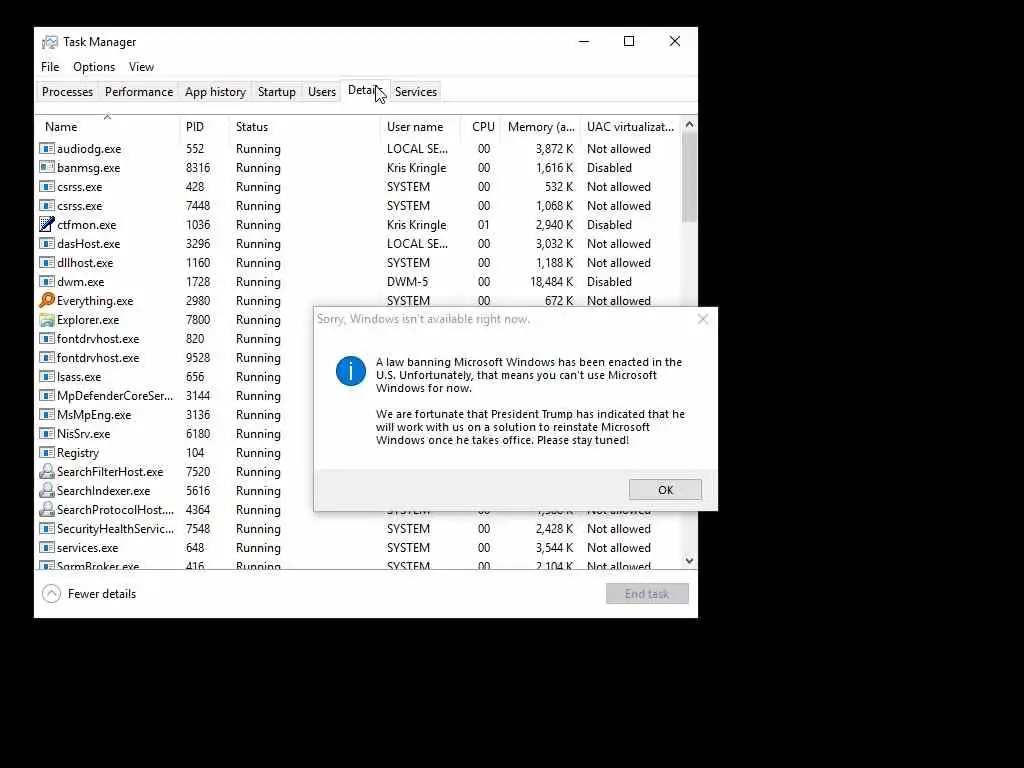Click the blue information icon in dialog
This screenshot has width=1024, height=768.
coord(351,371)
